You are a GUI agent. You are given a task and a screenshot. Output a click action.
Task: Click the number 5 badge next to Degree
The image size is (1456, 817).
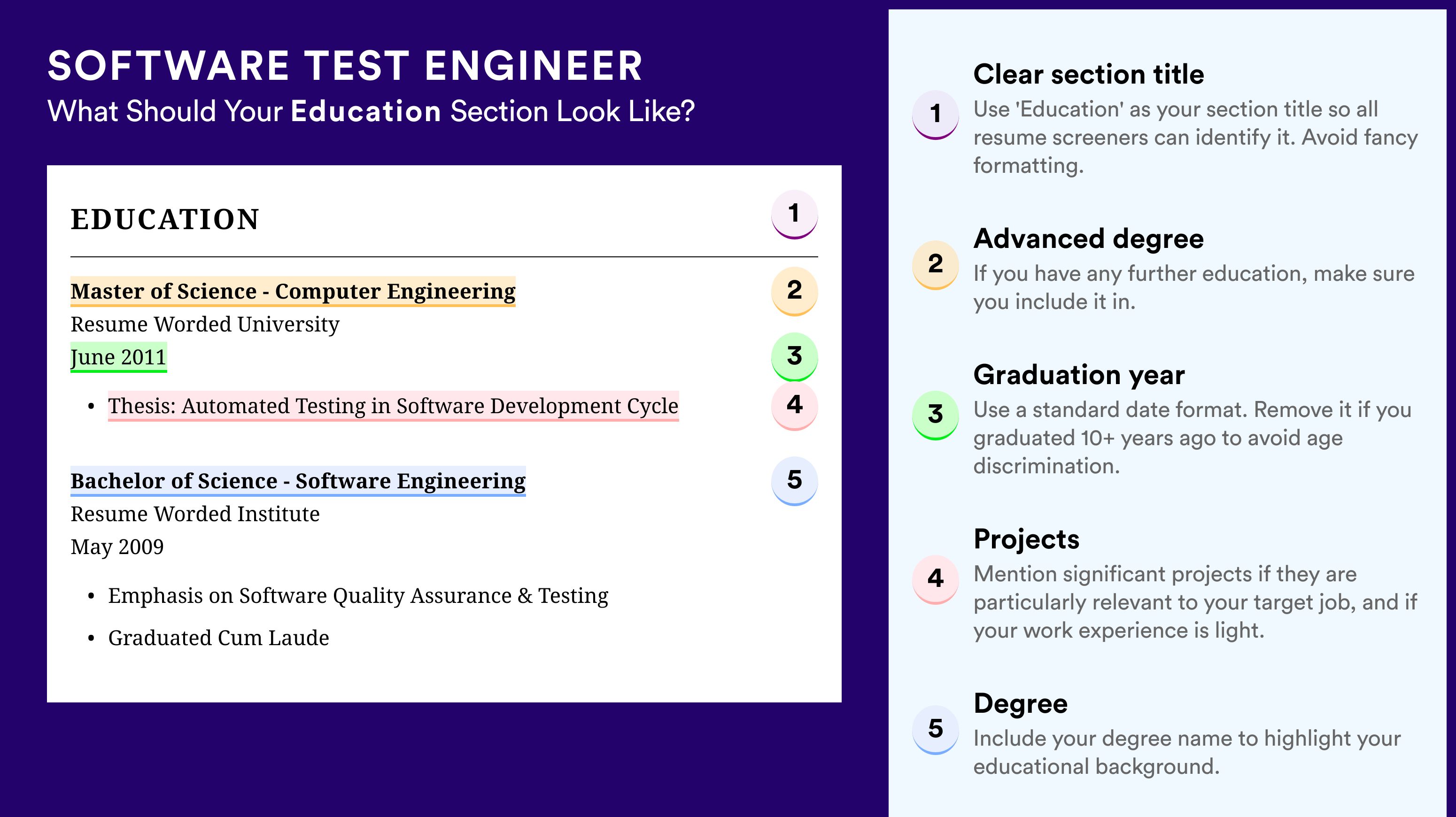936,730
